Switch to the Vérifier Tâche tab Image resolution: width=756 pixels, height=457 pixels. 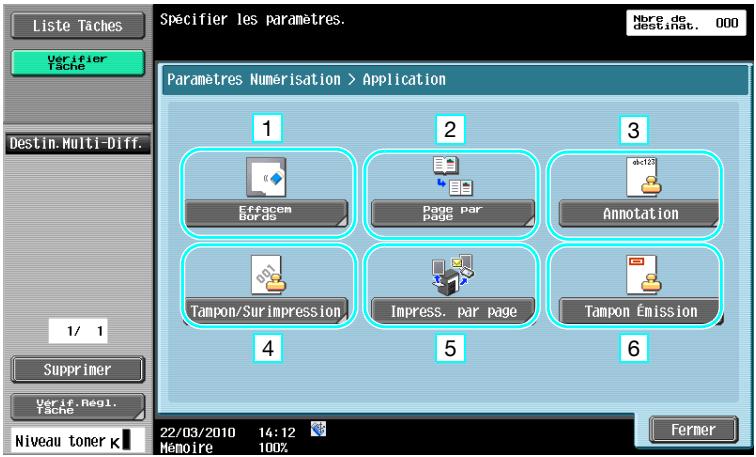click(x=78, y=63)
